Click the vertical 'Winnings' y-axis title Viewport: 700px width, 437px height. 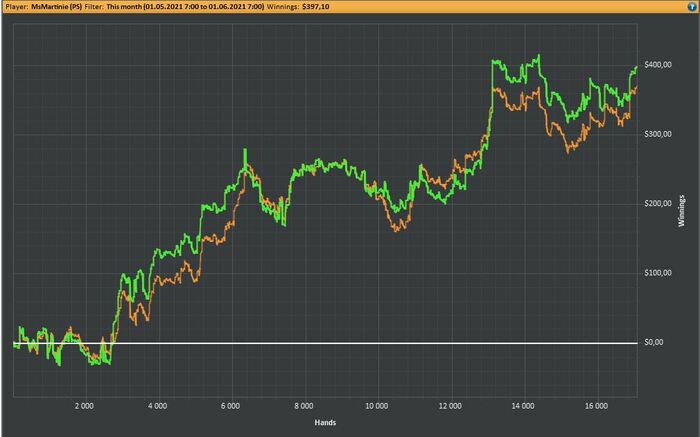pyautogui.click(x=682, y=211)
